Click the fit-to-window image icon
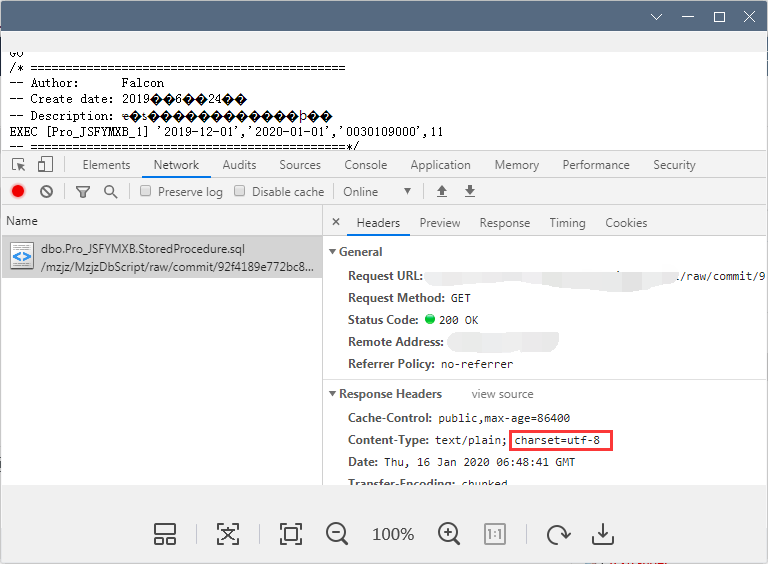Screen dimensions: 768x564 228,534
